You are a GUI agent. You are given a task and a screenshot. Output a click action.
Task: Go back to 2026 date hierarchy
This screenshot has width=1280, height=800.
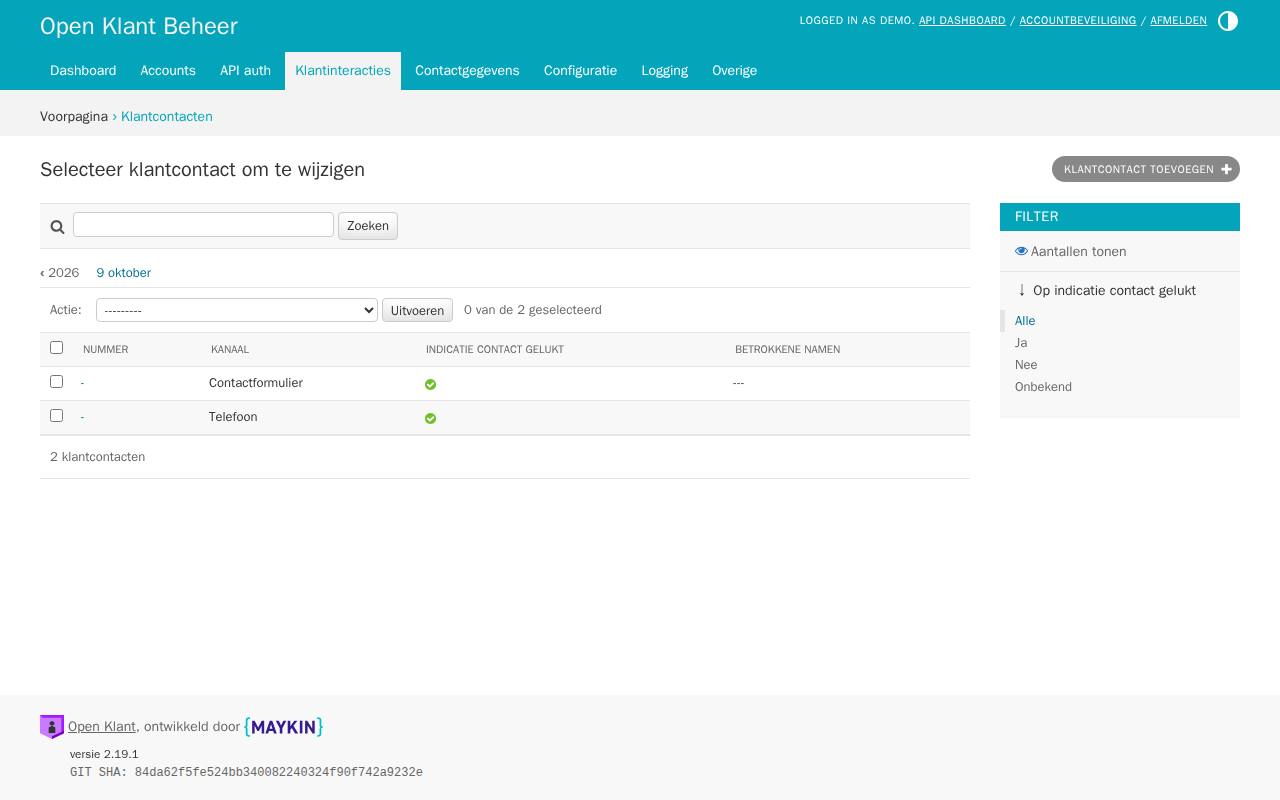coord(60,273)
